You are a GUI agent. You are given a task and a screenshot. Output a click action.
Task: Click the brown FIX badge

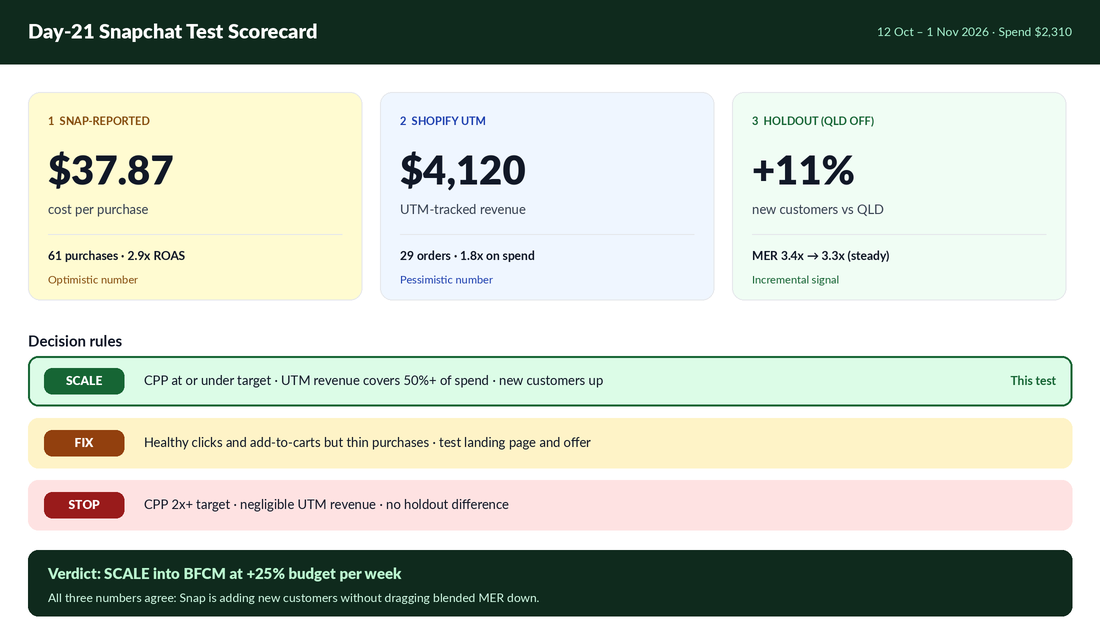click(84, 443)
